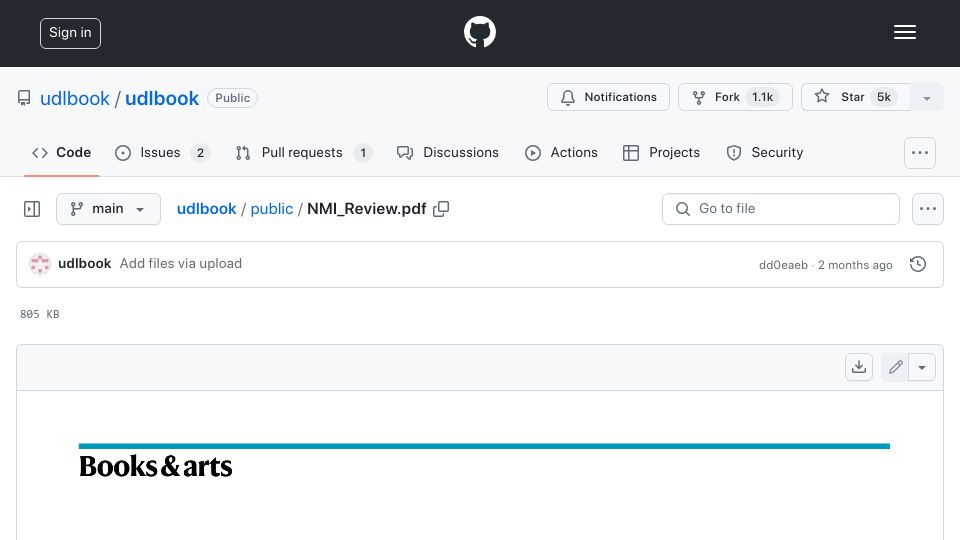Go to the Discussions tab

[448, 152]
